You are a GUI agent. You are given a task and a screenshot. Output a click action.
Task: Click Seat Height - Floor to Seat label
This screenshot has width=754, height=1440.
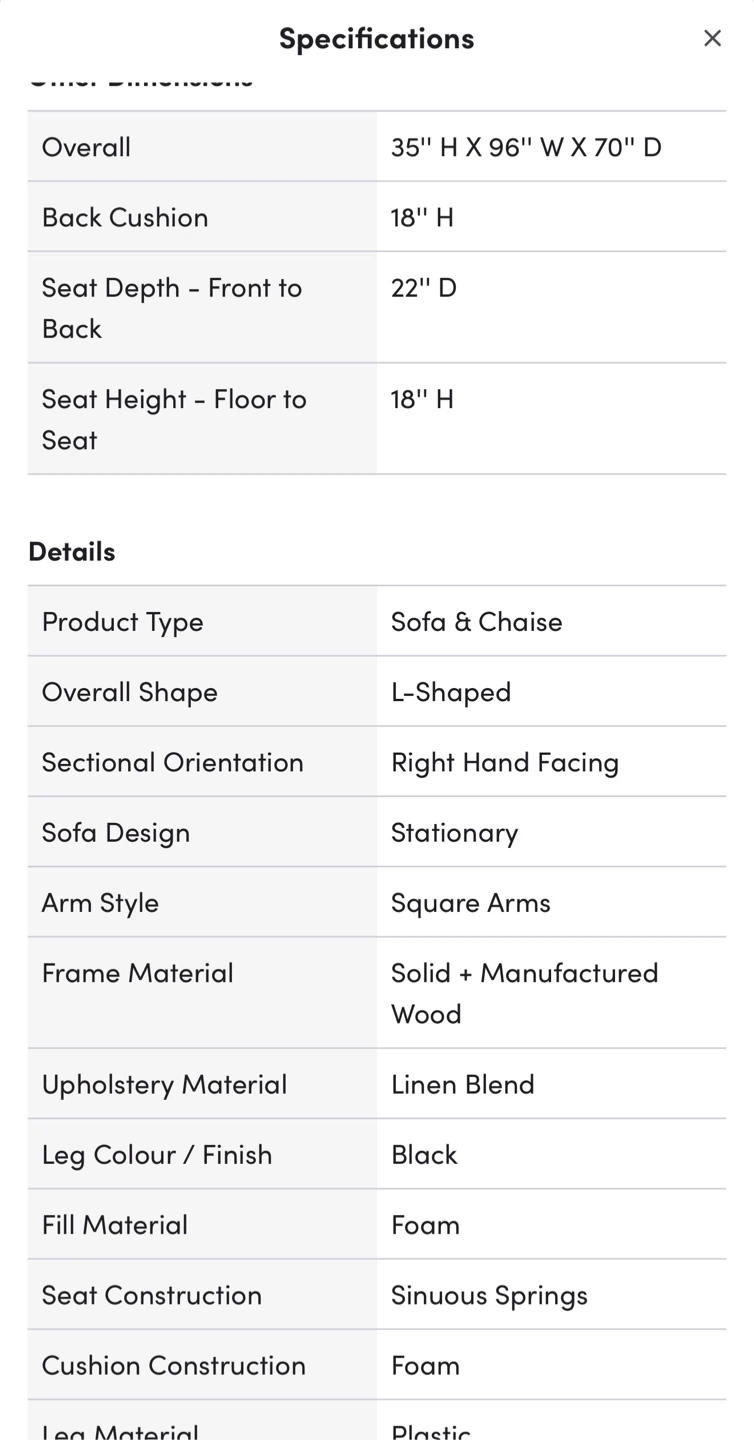click(x=174, y=419)
